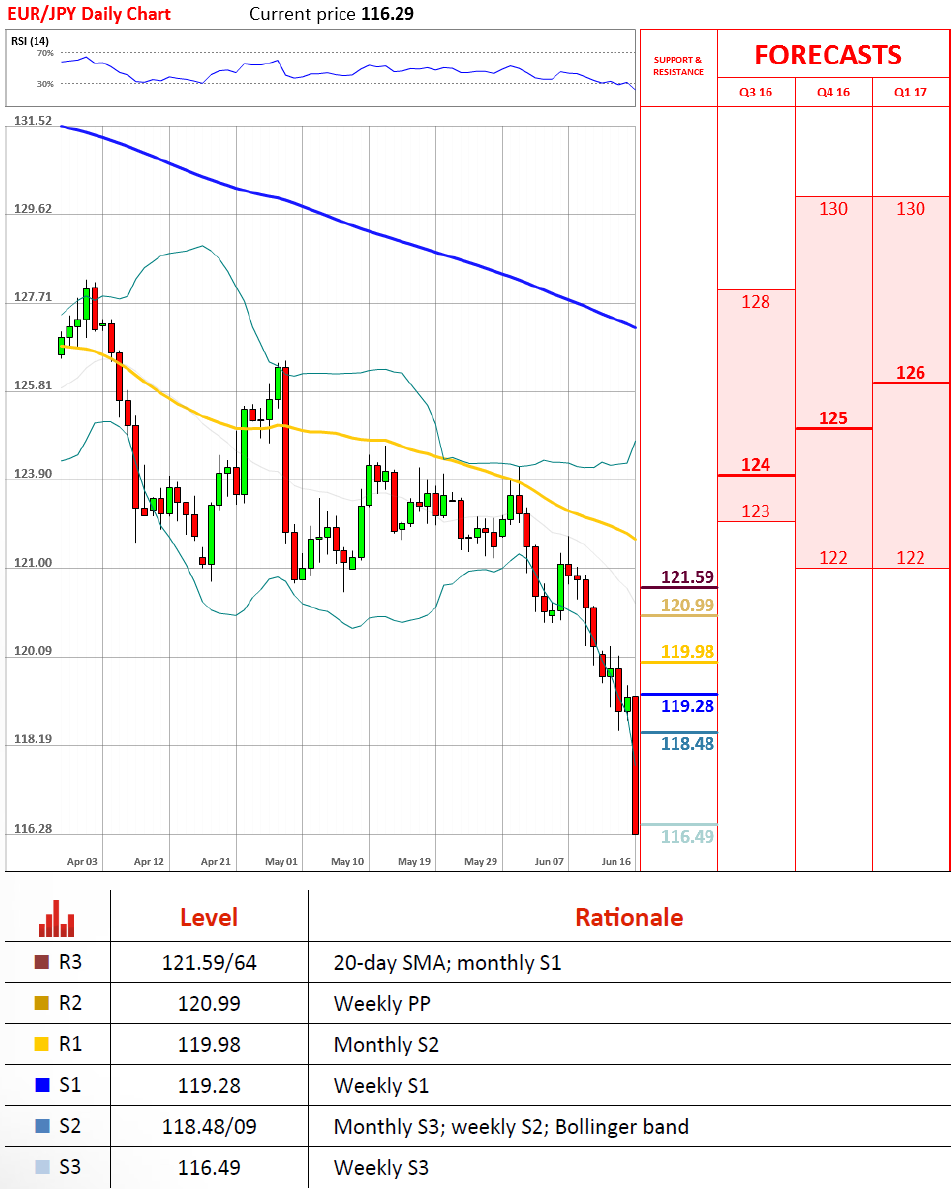951x1189 pixels.
Task: Click the 131.52 price axis label
Action: (x=33, y=121)
